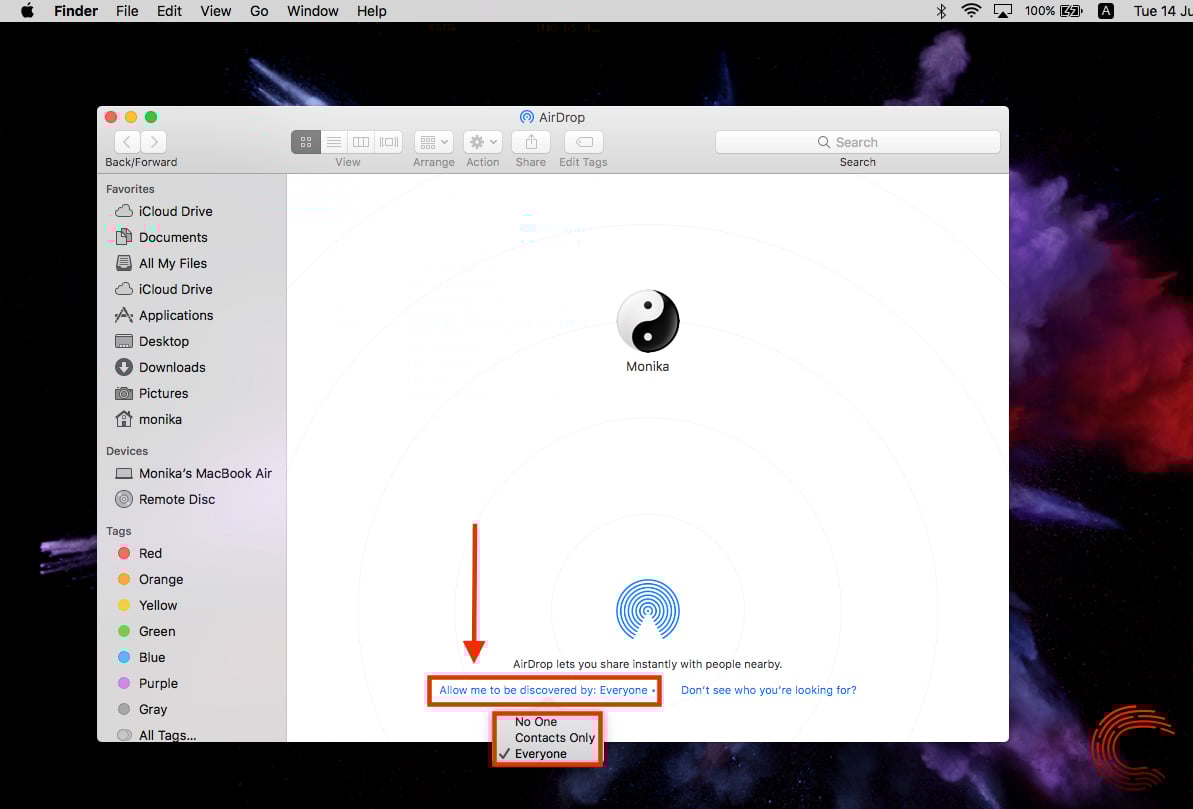Open the 'Allow me to be discovered by' dropdown
The image size is (1193, 809).
pos(547,690)
